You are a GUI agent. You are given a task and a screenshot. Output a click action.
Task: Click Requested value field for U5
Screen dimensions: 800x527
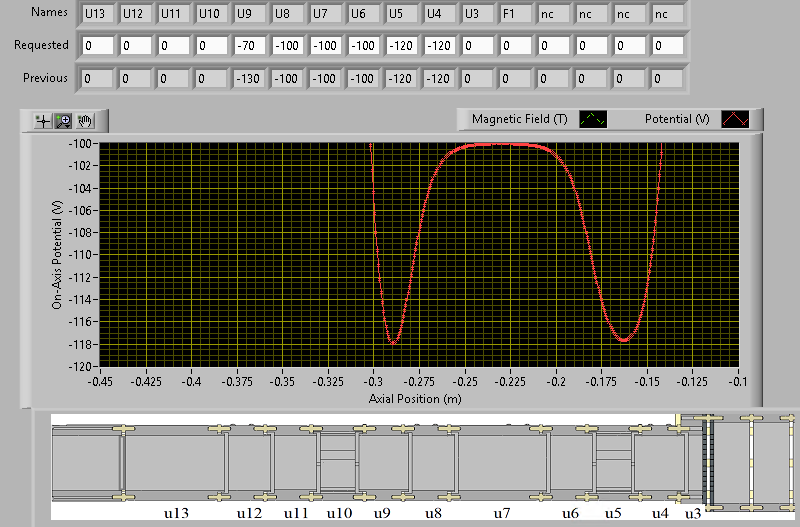[x=402, y=46]
